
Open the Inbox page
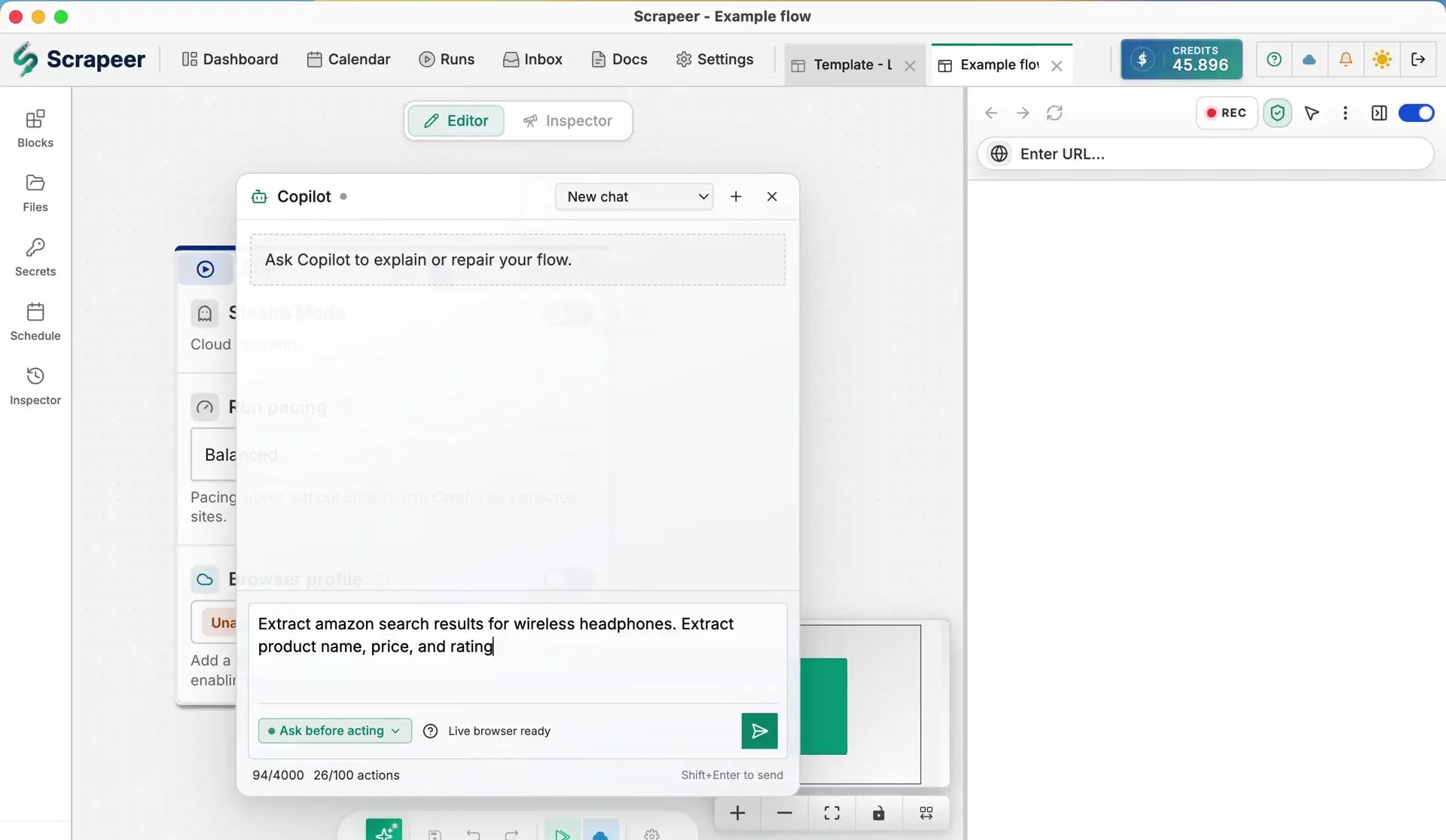pyautogui.click(x=533, y=59)
